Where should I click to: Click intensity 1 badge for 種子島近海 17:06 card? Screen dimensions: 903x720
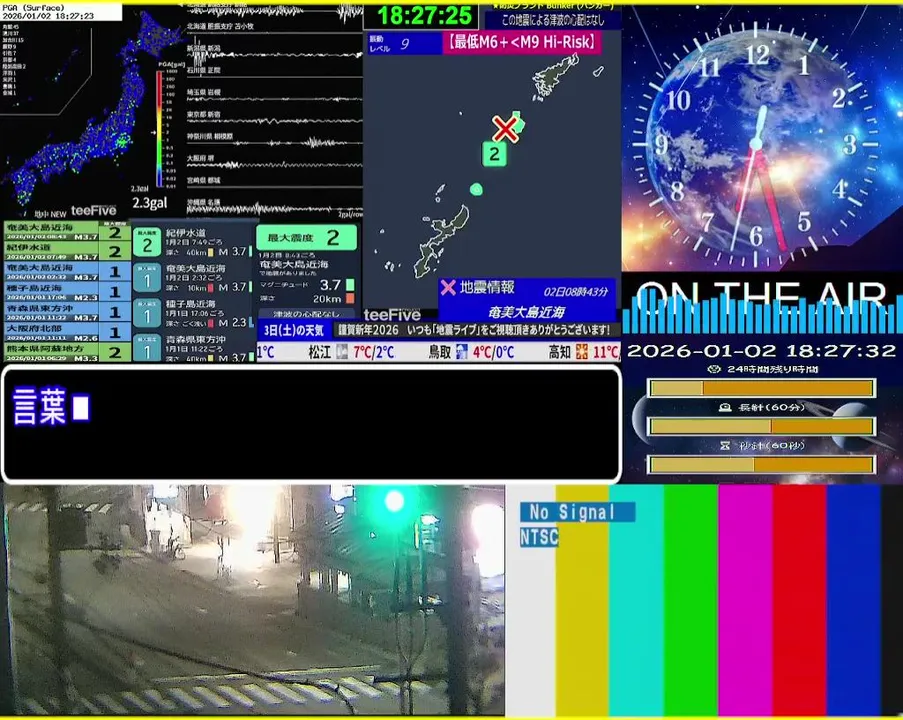tap(147, 314)
